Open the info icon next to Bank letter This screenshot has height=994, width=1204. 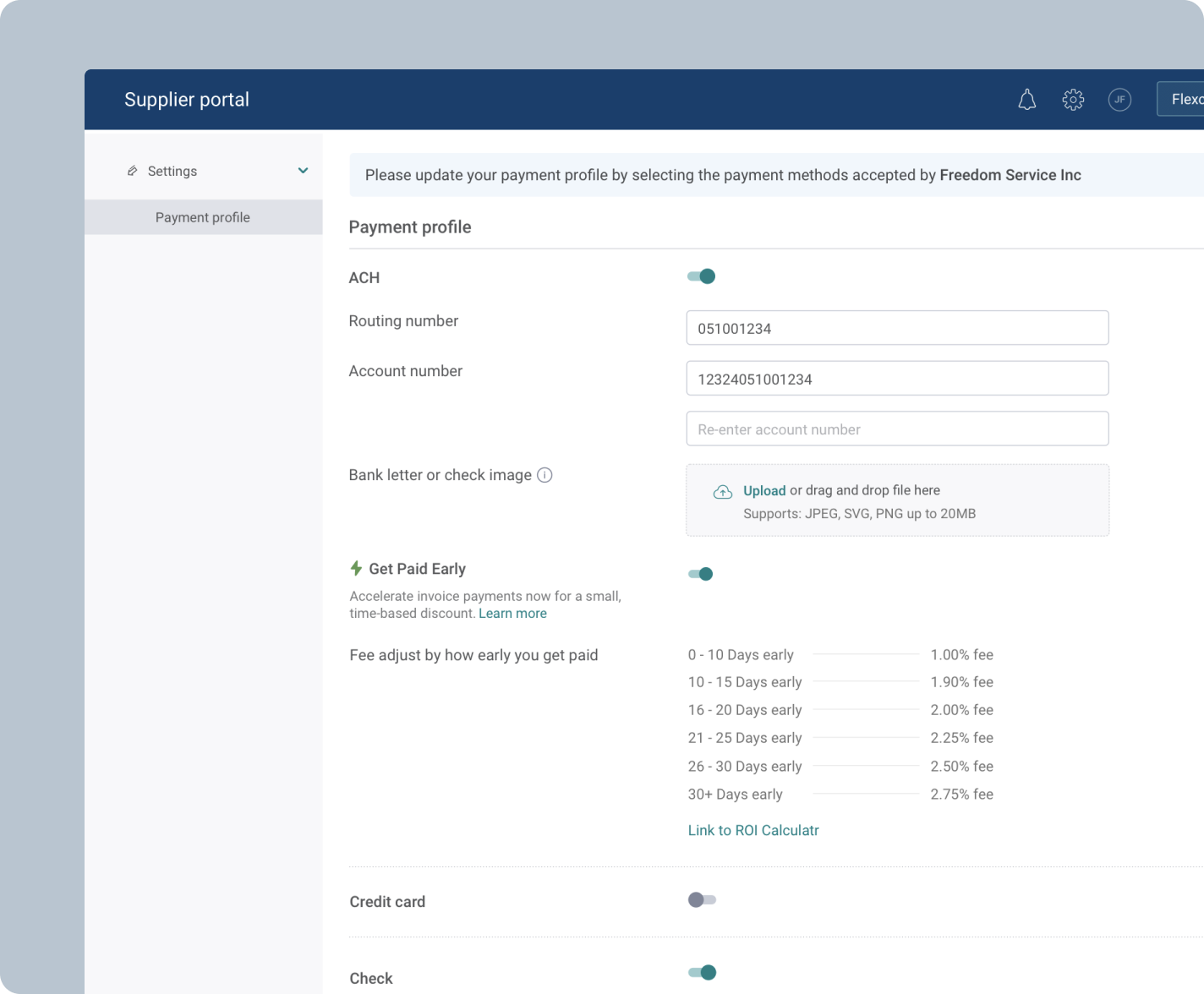coord(545,474)
